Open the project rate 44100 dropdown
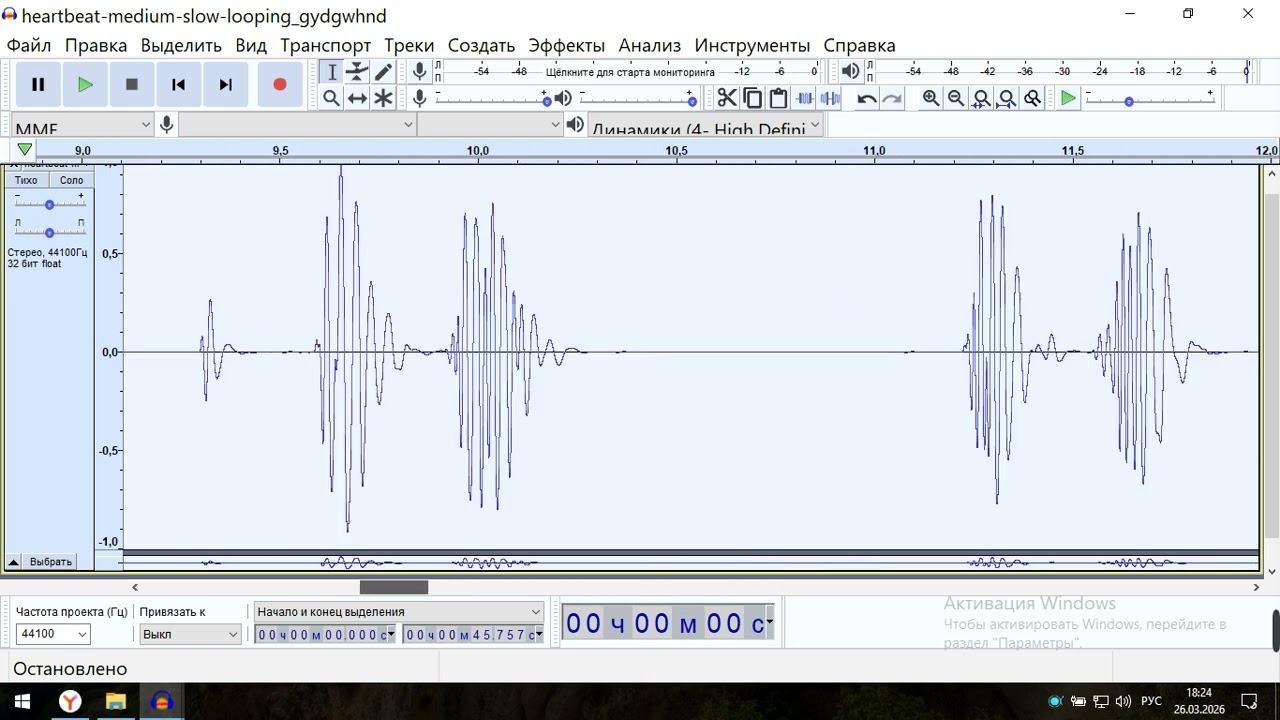This screenshot has height=720, width=1280. point(53,634)
